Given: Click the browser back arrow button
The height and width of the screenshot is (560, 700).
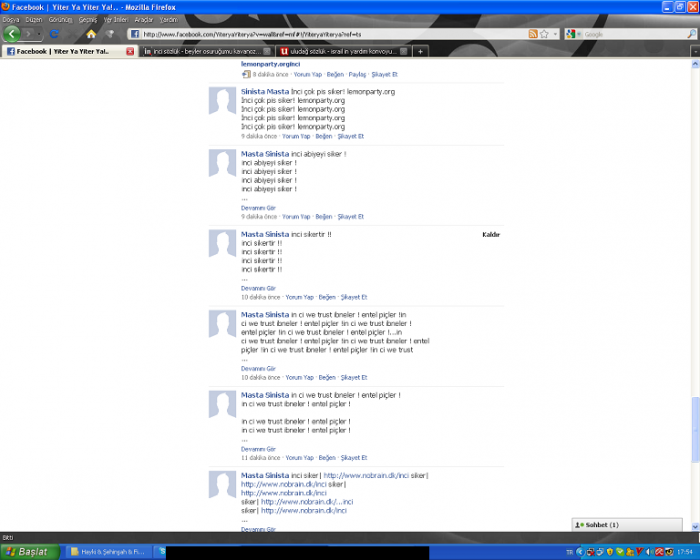Looking at the screenshot, I should (x=11, y=34).
